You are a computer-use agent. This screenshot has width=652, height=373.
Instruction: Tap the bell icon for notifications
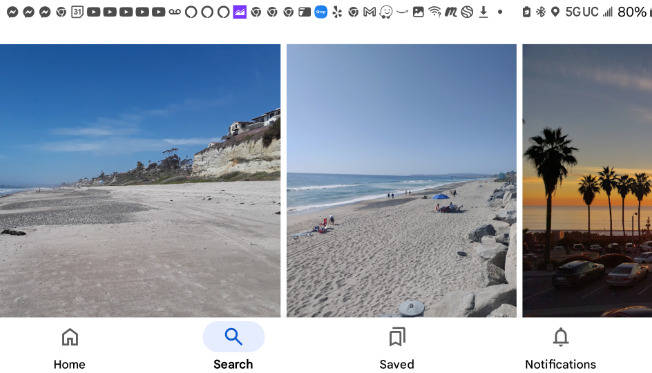[x=561, y=337]
